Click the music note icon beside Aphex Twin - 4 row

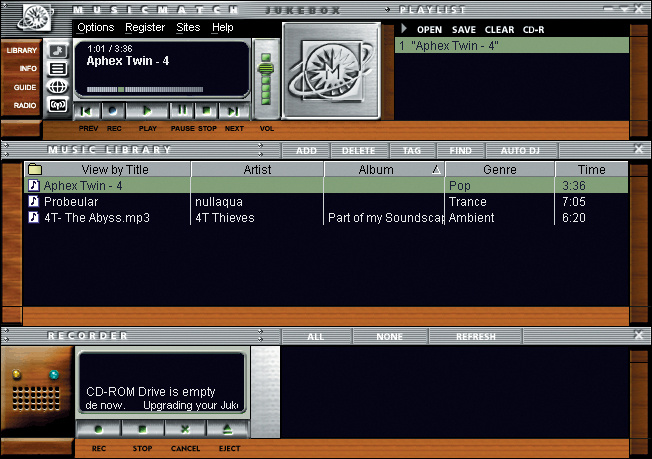click(x=34, y=185)
